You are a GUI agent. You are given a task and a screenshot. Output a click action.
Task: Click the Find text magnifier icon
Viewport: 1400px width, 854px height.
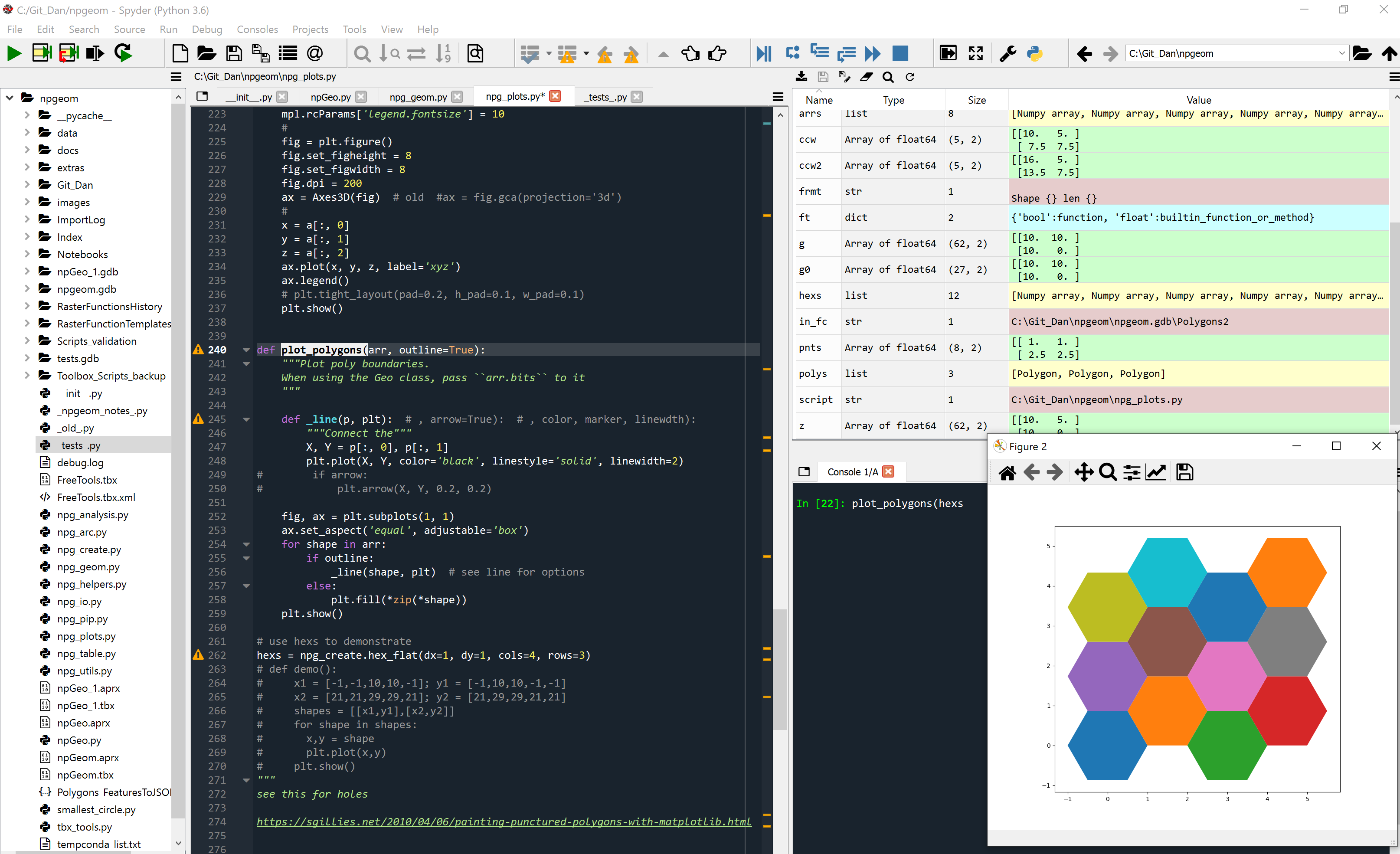(362, 54)
